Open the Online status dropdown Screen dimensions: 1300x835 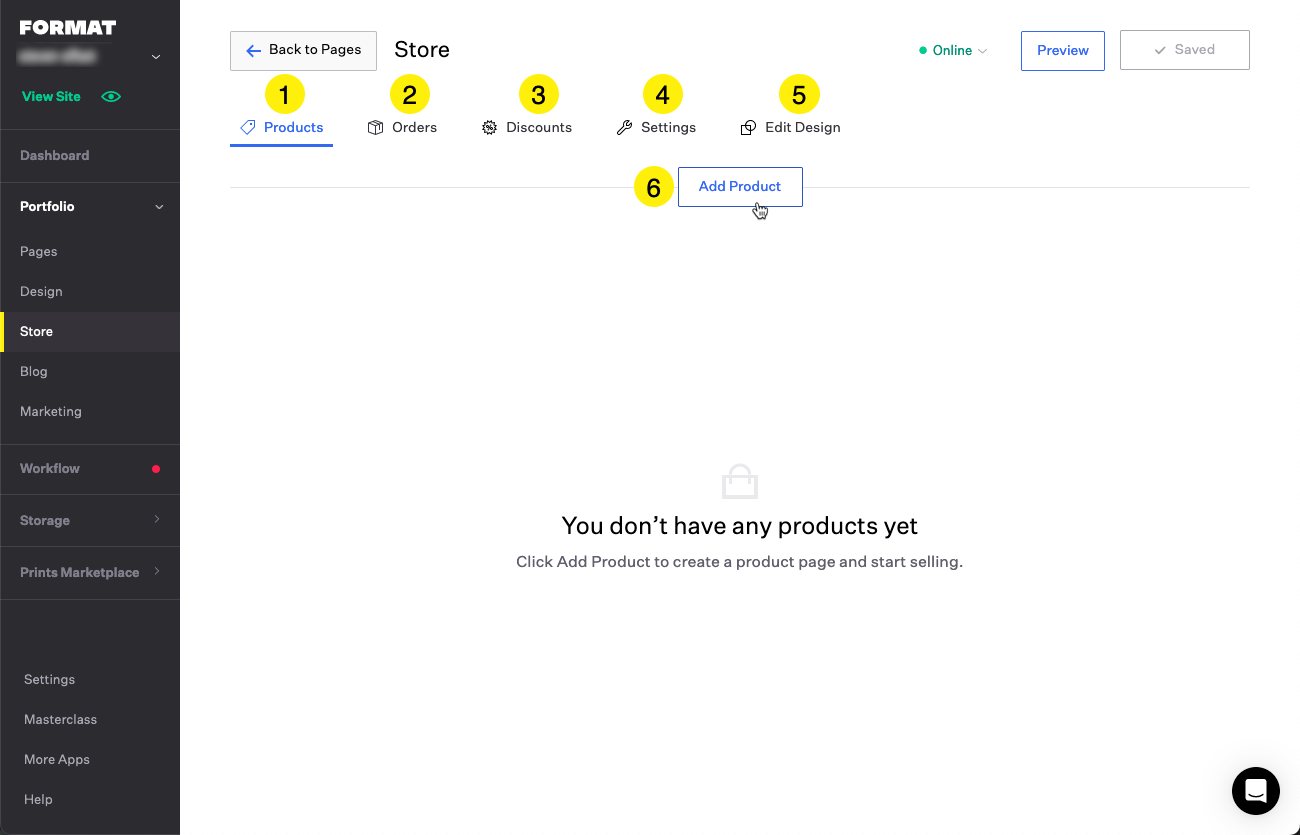tap(953, 51)
